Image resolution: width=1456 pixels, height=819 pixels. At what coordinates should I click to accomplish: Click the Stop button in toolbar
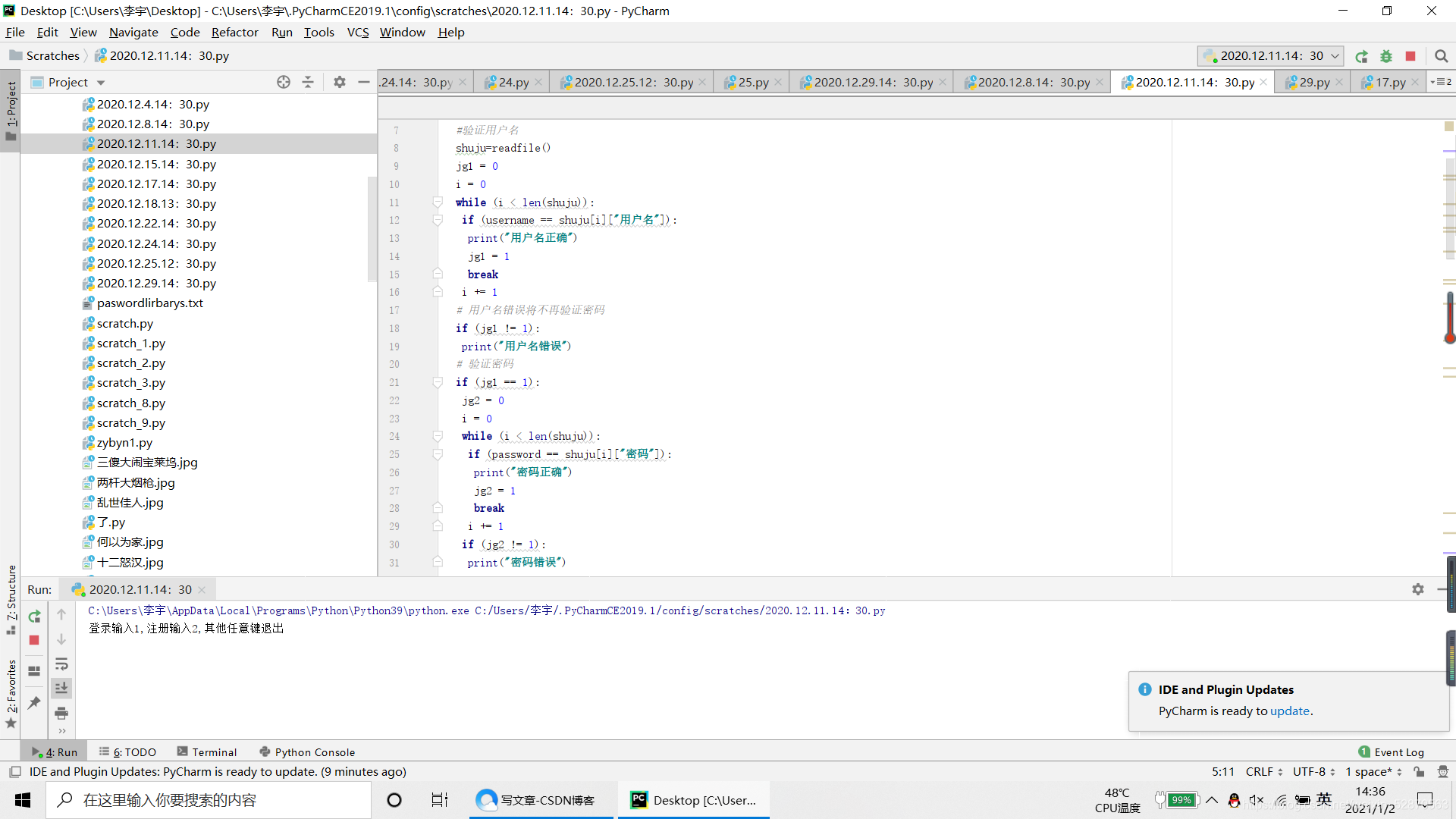1411,55
